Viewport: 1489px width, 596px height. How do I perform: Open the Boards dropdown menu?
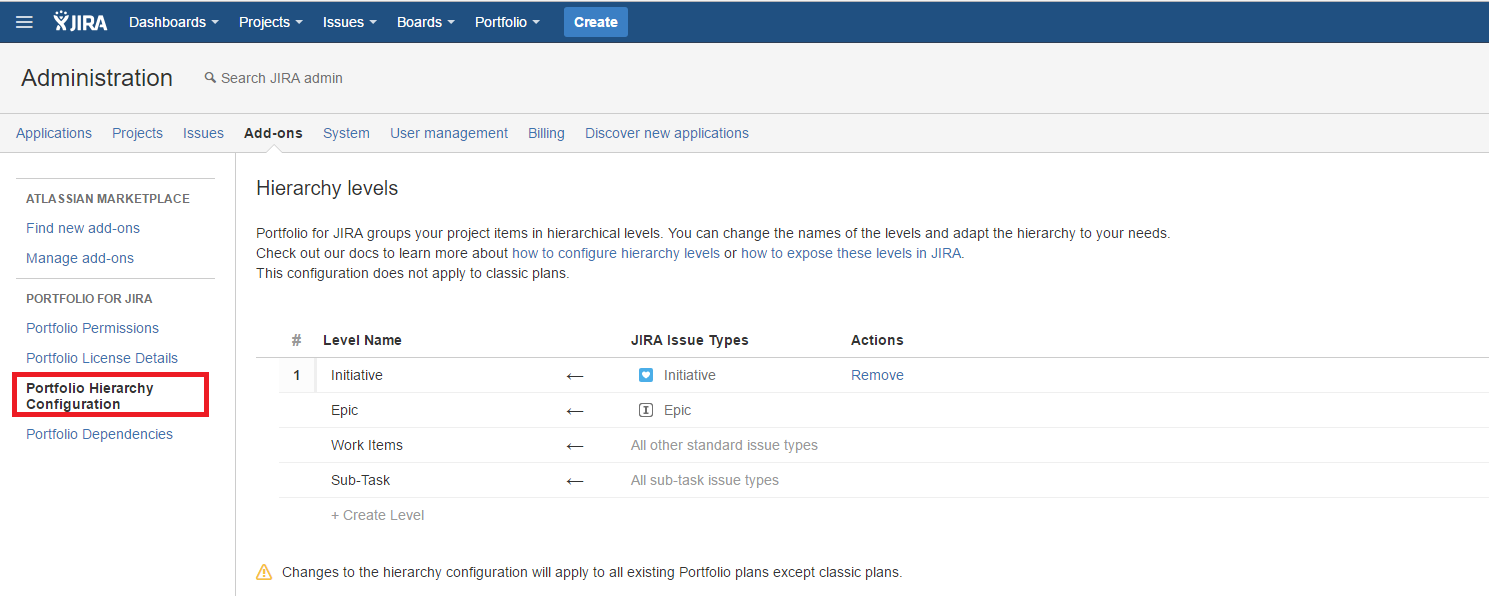coord(425,22)
